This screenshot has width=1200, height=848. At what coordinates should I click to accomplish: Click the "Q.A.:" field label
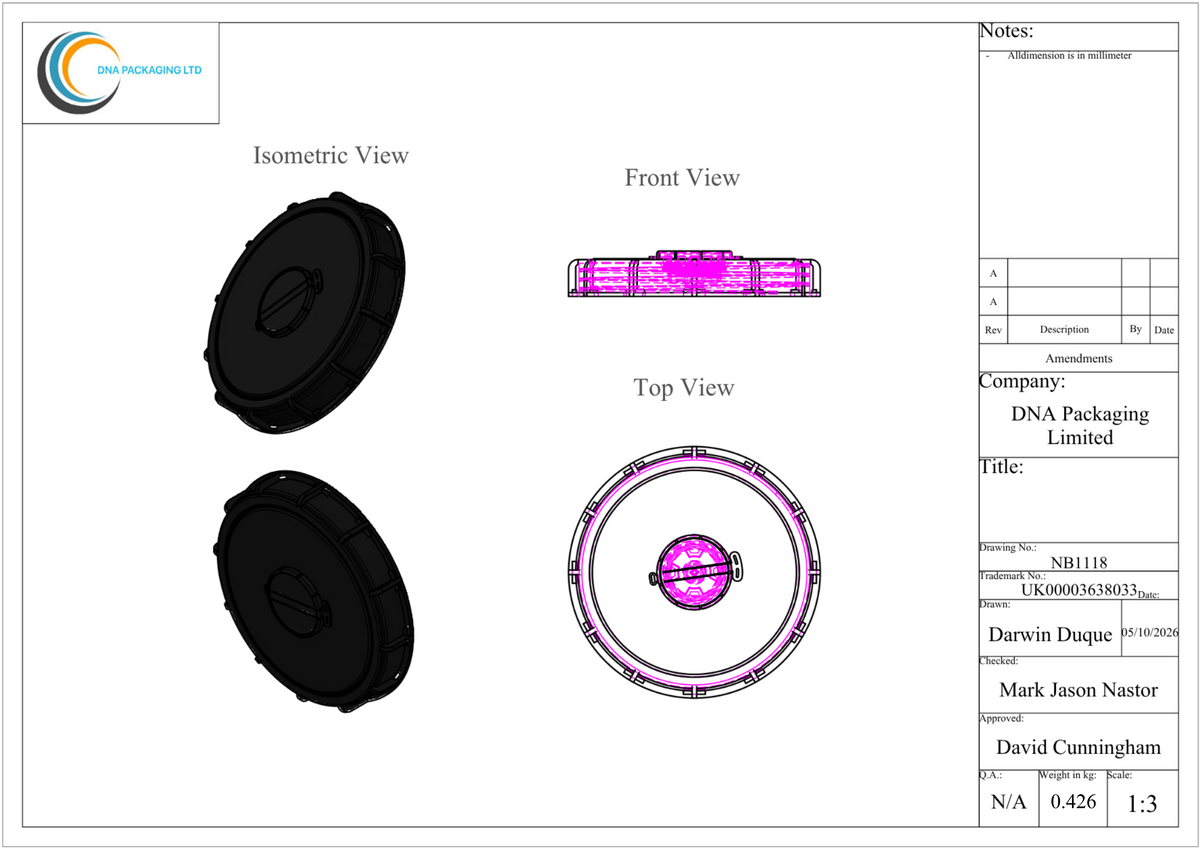pyautogui.click(x=991, y=776)
